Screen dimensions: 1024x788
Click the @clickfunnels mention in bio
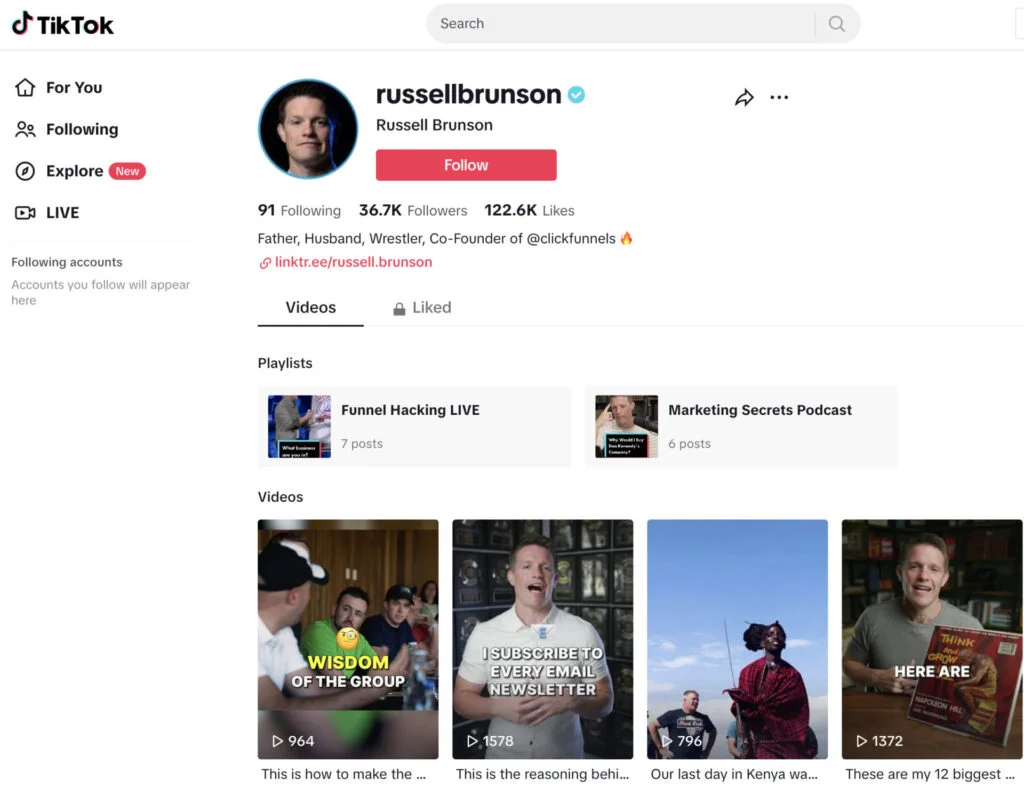571,238
